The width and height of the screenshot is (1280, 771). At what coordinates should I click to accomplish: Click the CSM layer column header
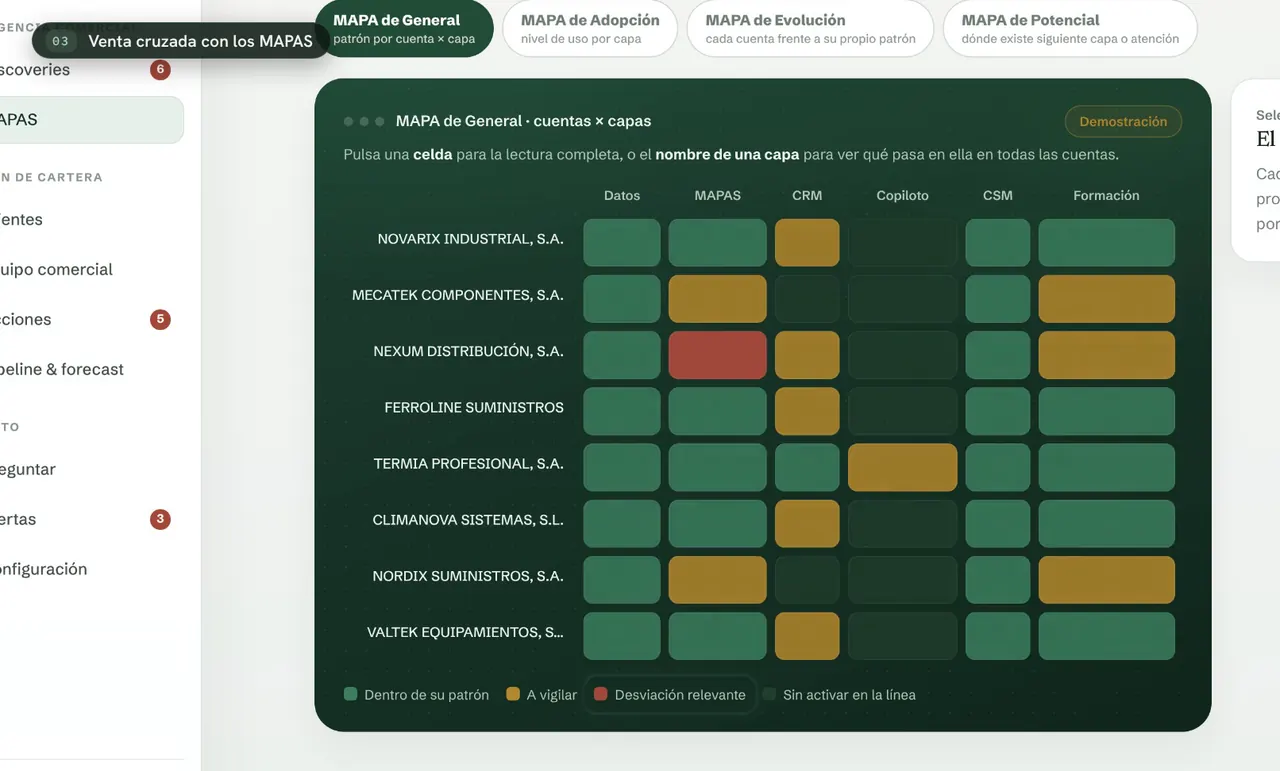(x=998, y=195)
